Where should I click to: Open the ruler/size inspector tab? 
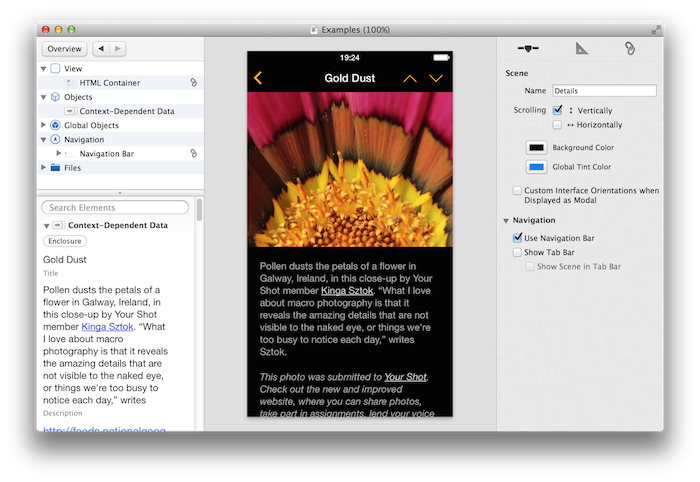[582, 48]
